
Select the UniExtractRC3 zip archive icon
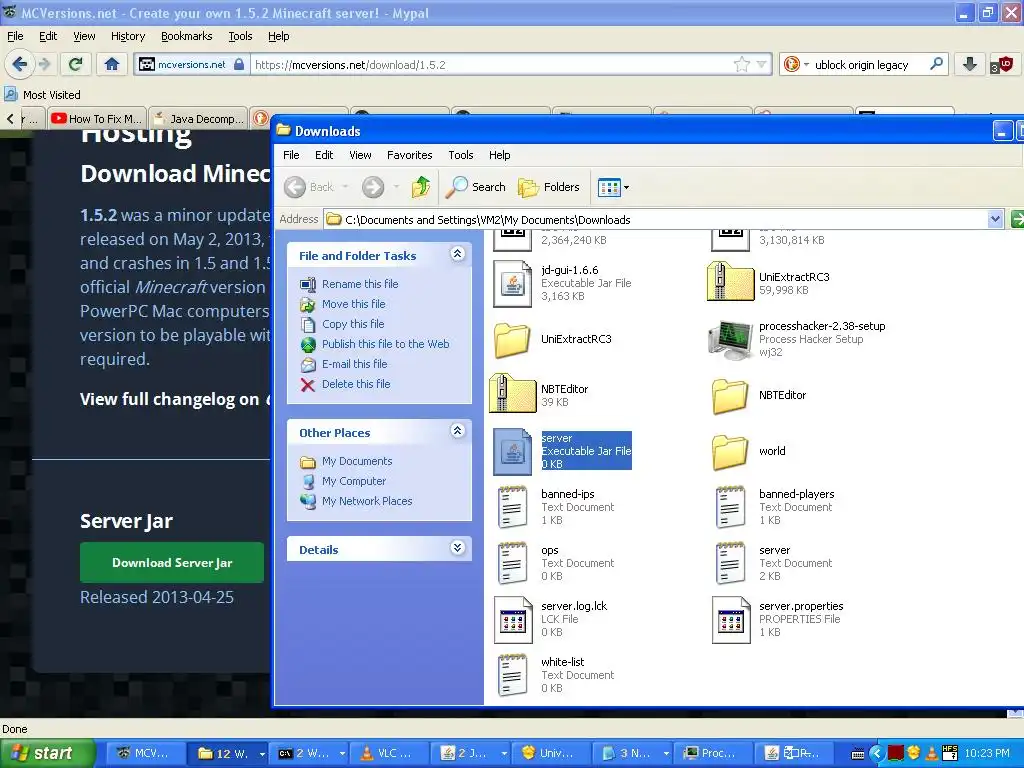pos(730,282)
